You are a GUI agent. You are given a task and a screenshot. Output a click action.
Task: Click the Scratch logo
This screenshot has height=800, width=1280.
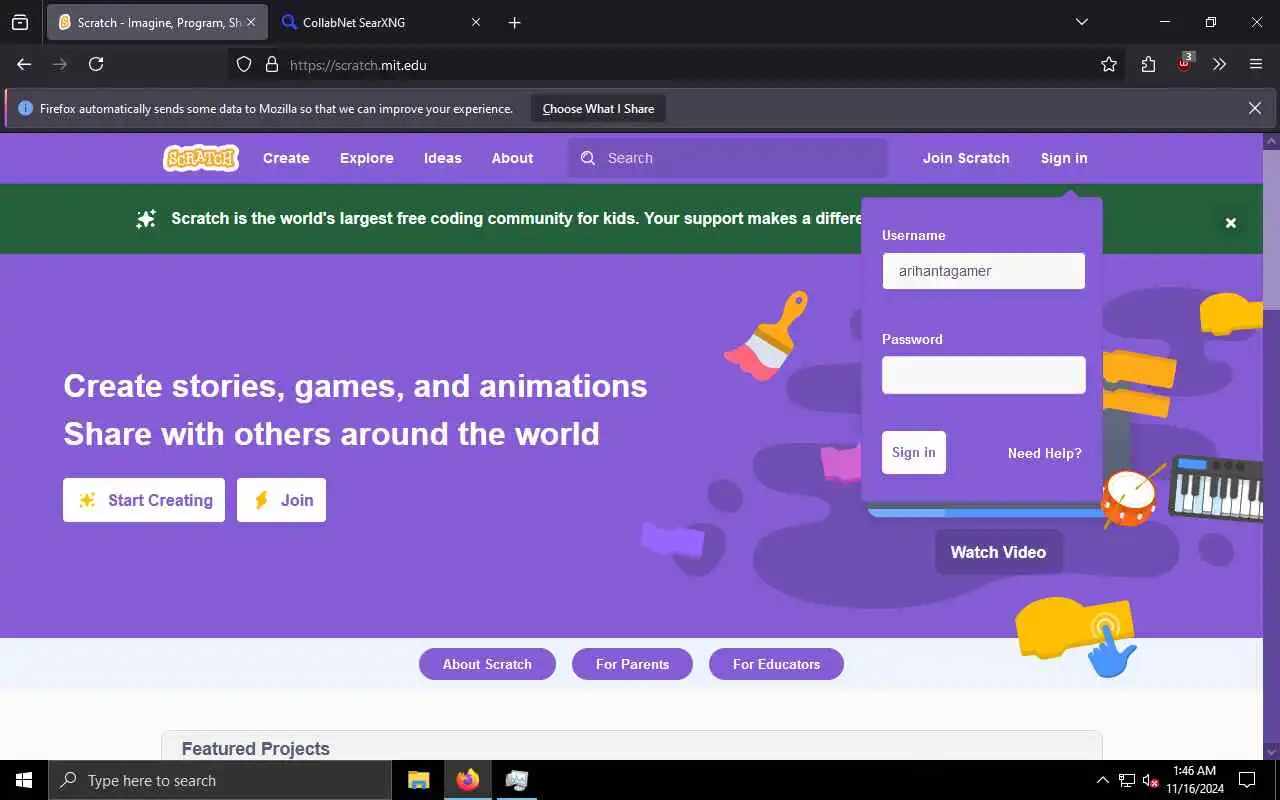click(201, 158)
